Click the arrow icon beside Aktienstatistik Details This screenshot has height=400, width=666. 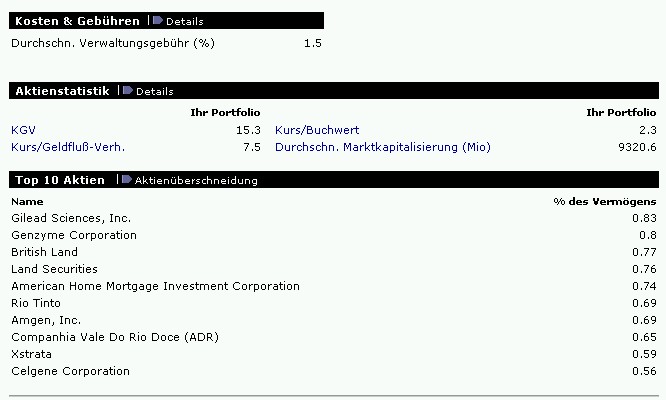point(128,91)
